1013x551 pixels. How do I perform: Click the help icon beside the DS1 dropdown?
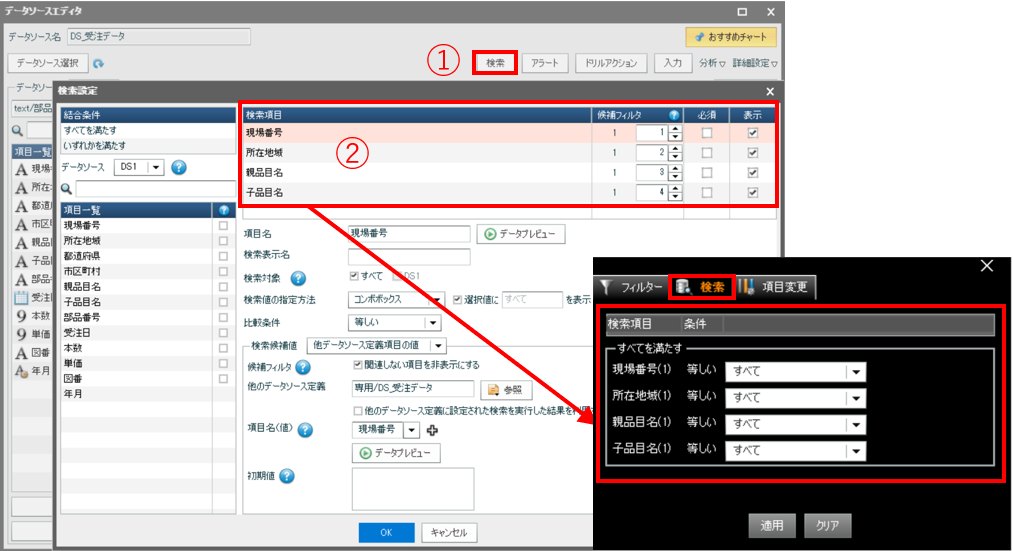point(179,167)
